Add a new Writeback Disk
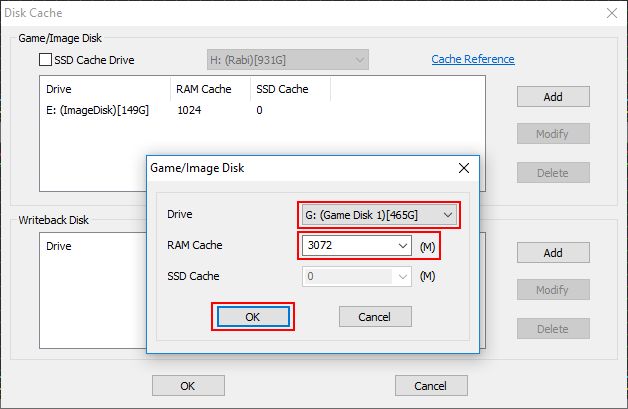 click(553, 253)
